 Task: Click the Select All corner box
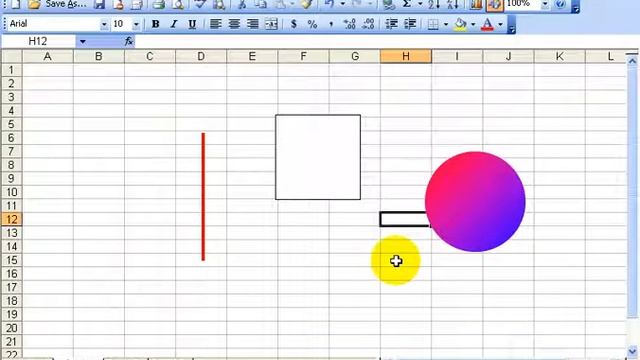(11, 56)
